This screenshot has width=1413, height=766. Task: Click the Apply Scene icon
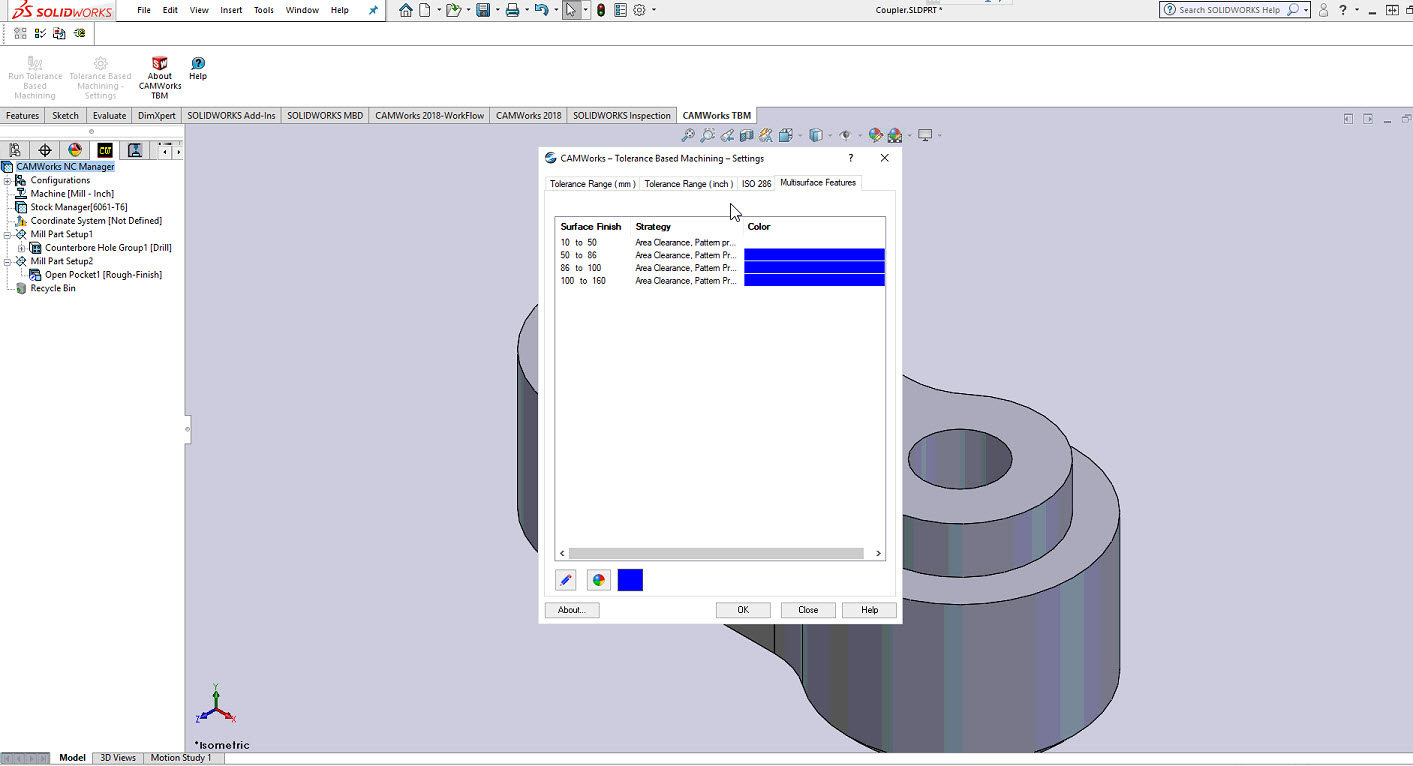click(x=895, y=135)
